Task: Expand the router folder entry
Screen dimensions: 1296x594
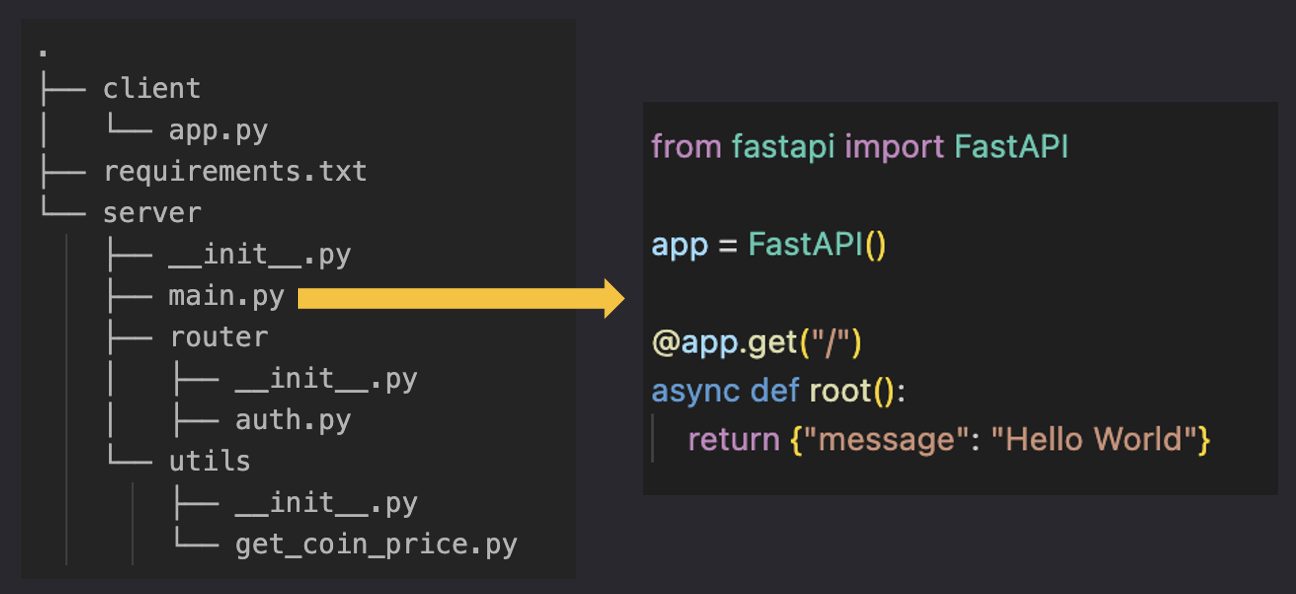Action: (219, 337)
